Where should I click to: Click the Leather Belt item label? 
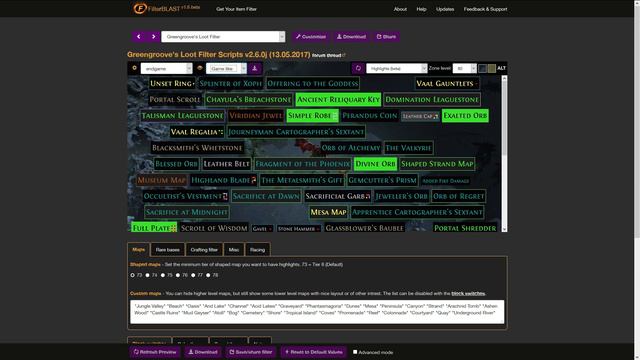(227, 164)
